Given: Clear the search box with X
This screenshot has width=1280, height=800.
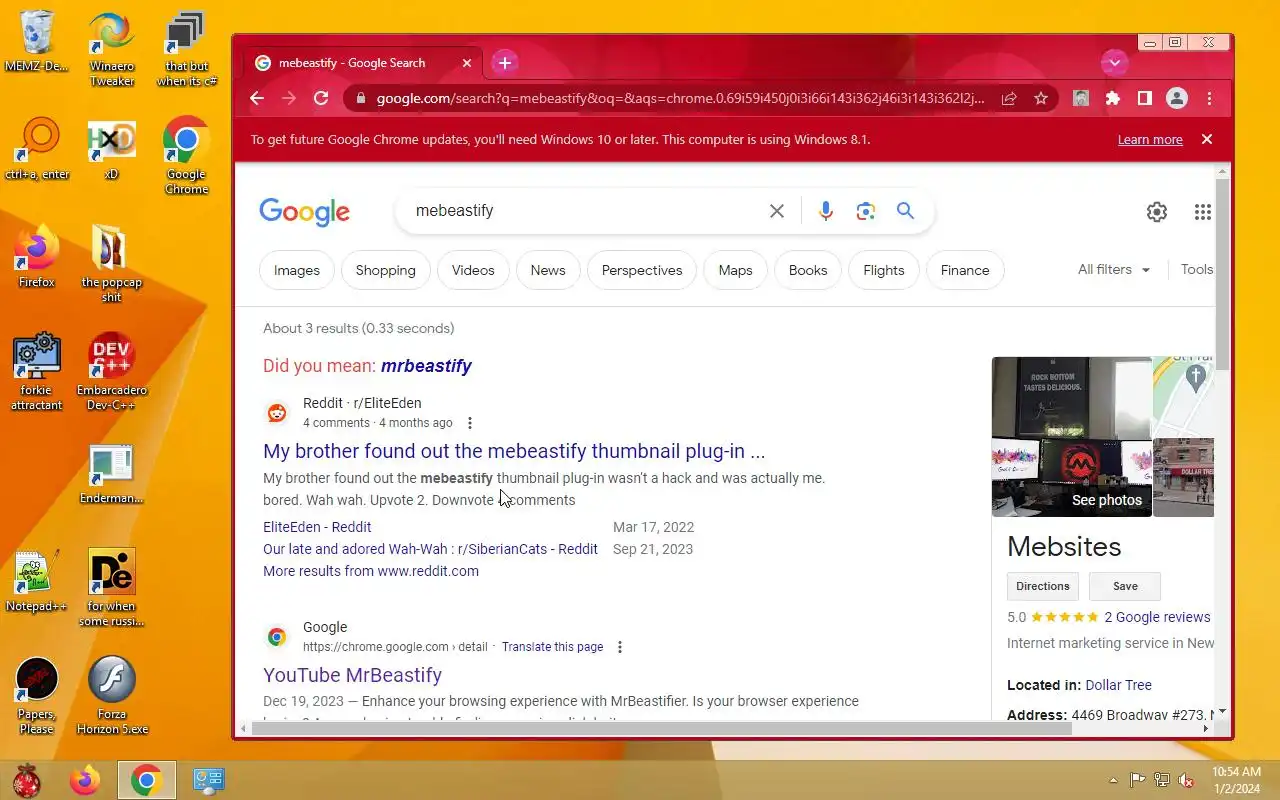Looking at the screenshot, I should (777, 211).
